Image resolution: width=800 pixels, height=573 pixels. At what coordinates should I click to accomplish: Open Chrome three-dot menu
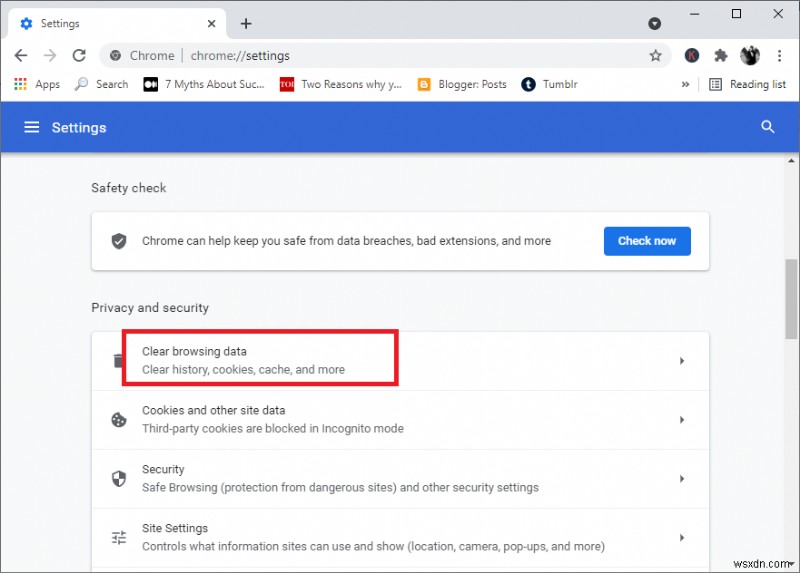(x=778, y=56)
